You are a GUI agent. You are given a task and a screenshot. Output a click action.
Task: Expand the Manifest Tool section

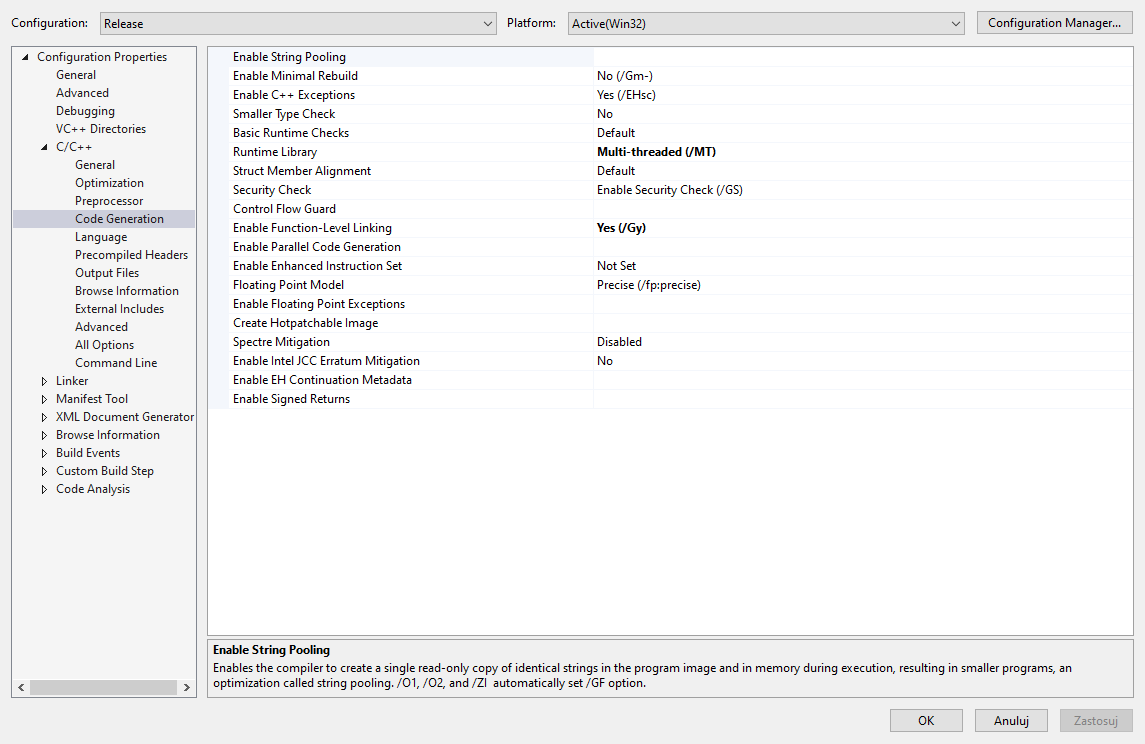click(x=43, y=398)
